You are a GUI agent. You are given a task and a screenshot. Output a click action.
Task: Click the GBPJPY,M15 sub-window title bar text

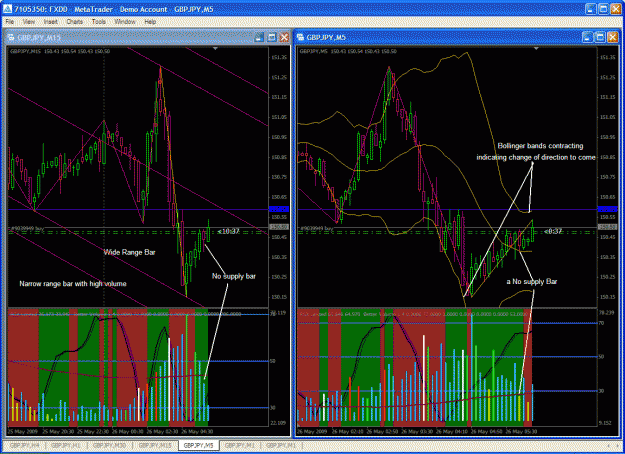[x=39, y=37]
